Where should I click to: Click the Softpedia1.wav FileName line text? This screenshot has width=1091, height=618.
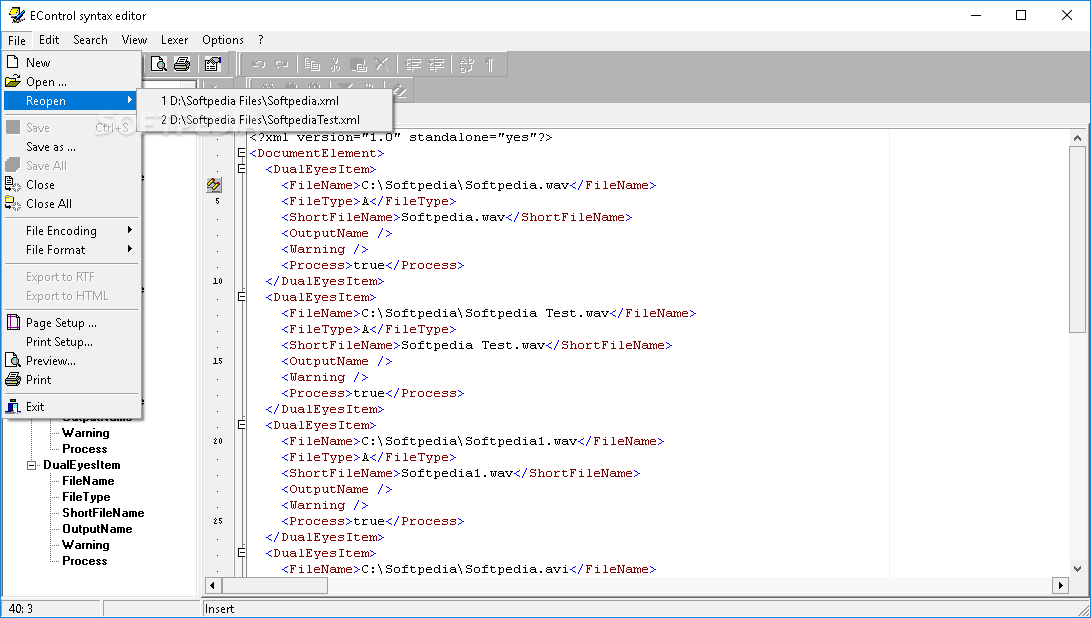[472, 441]
